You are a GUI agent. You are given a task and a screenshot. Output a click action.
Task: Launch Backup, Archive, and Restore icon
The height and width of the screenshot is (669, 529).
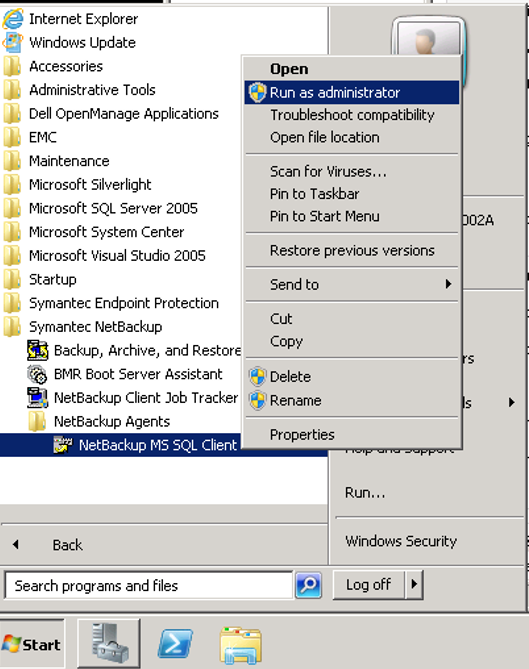tap(38, 351)
